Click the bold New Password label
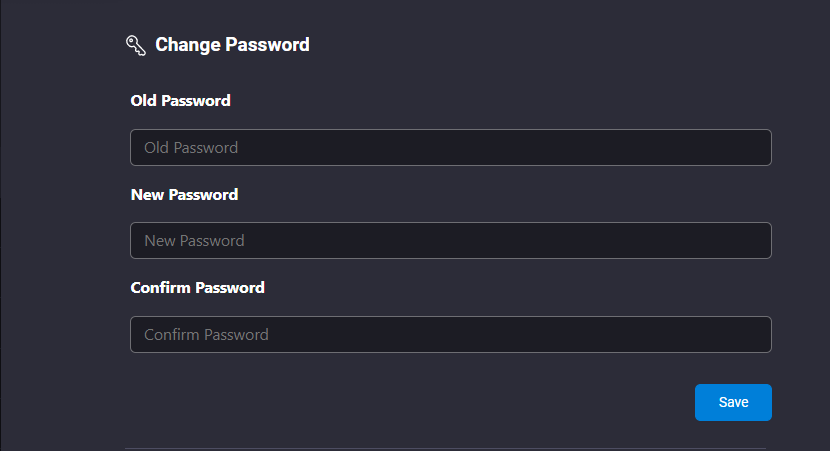Image resolution: width=830 pixels, height=451 pixels. coord(184,195)
